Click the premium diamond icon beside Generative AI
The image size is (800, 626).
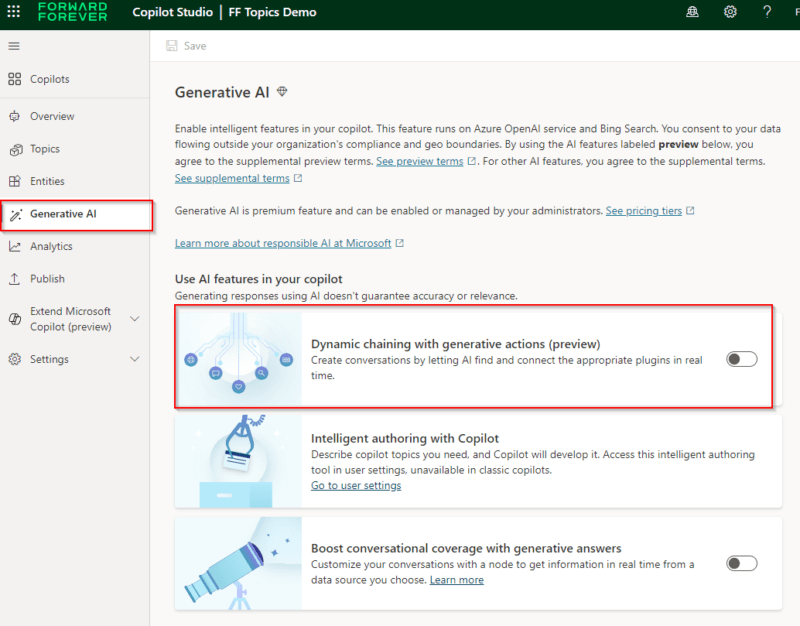click(282, 91)
